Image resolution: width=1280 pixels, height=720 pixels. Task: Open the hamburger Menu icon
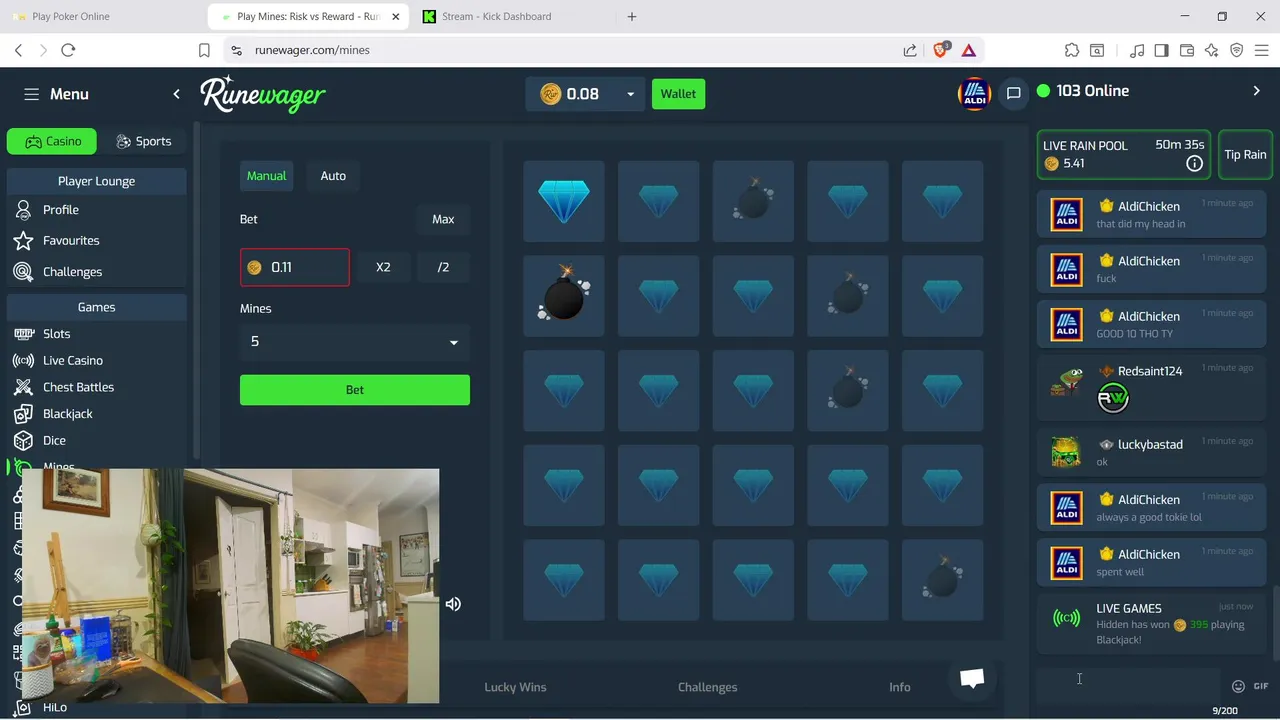[x=32, y=94]
